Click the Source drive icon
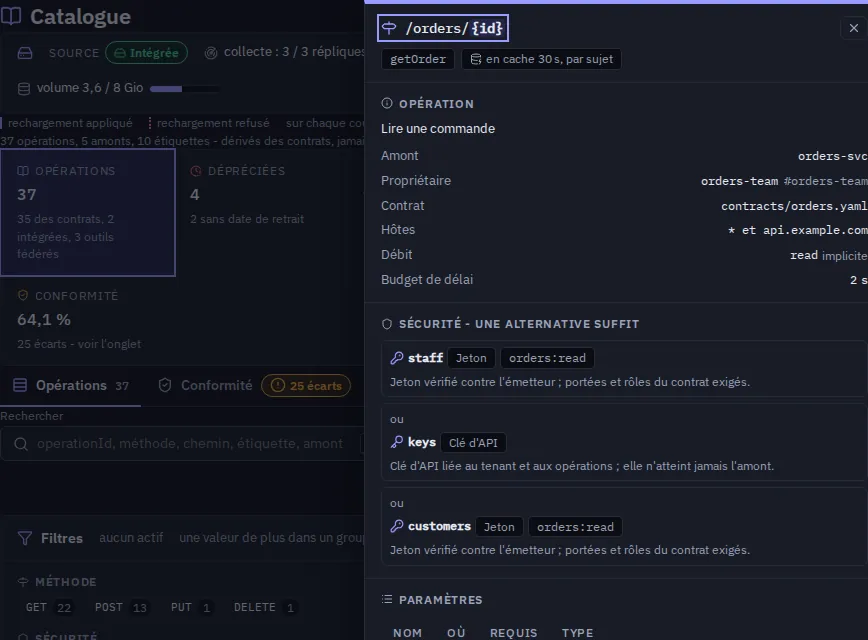868x640 pixels. (25, 53)
